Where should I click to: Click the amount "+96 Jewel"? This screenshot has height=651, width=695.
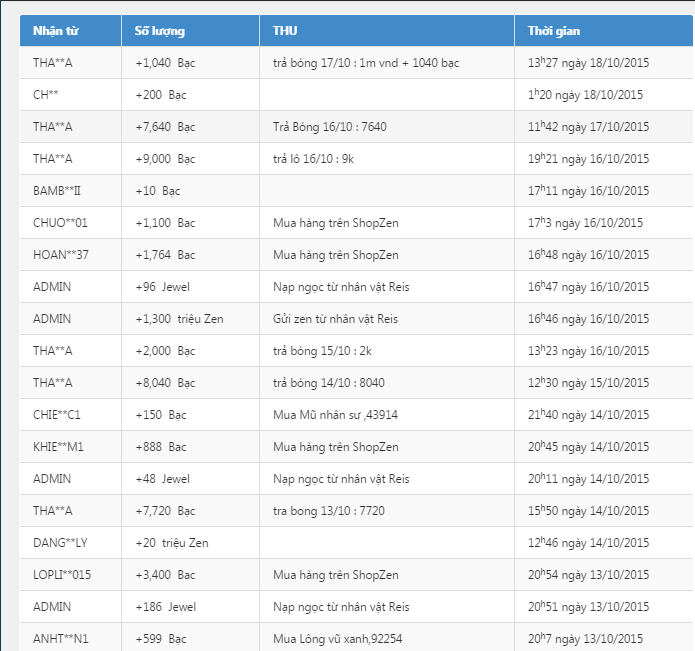pos(162,287)
